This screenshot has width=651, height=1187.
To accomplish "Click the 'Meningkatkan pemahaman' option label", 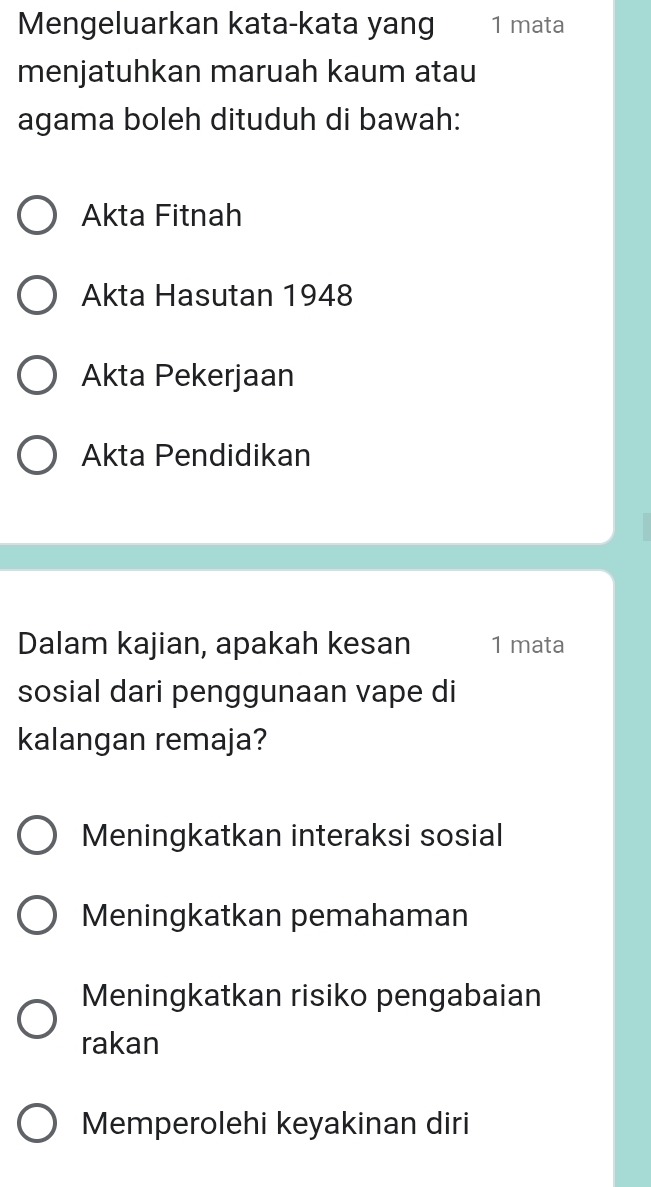I will tap(275, 914).
